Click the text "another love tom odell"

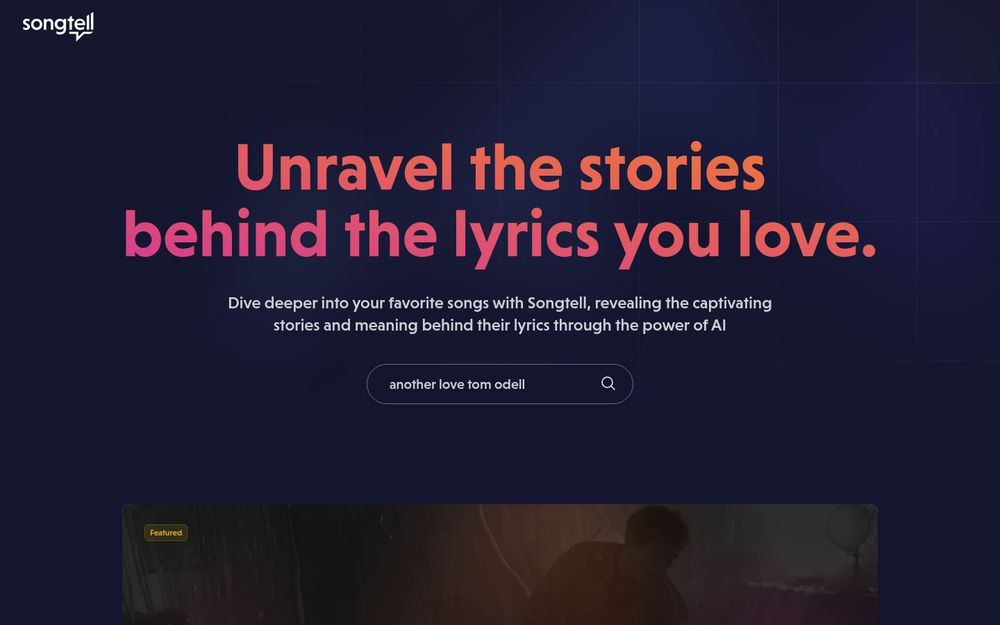click(457, 385)
